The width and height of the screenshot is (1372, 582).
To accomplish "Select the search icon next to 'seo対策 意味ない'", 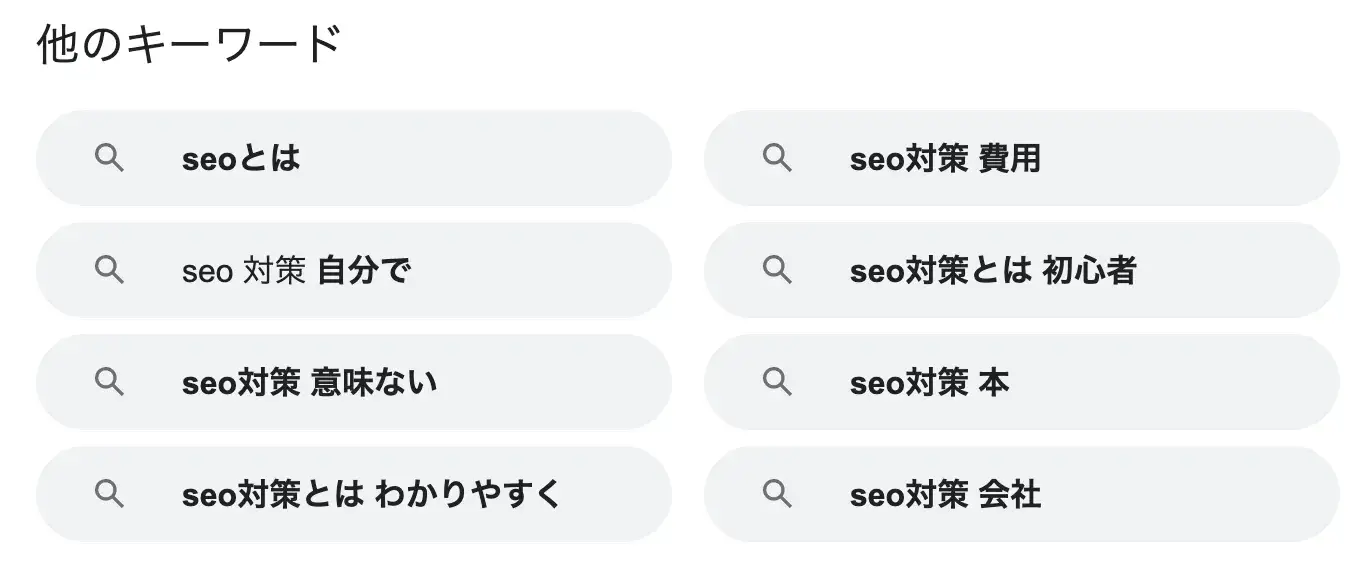I will (x=109, y=382).
